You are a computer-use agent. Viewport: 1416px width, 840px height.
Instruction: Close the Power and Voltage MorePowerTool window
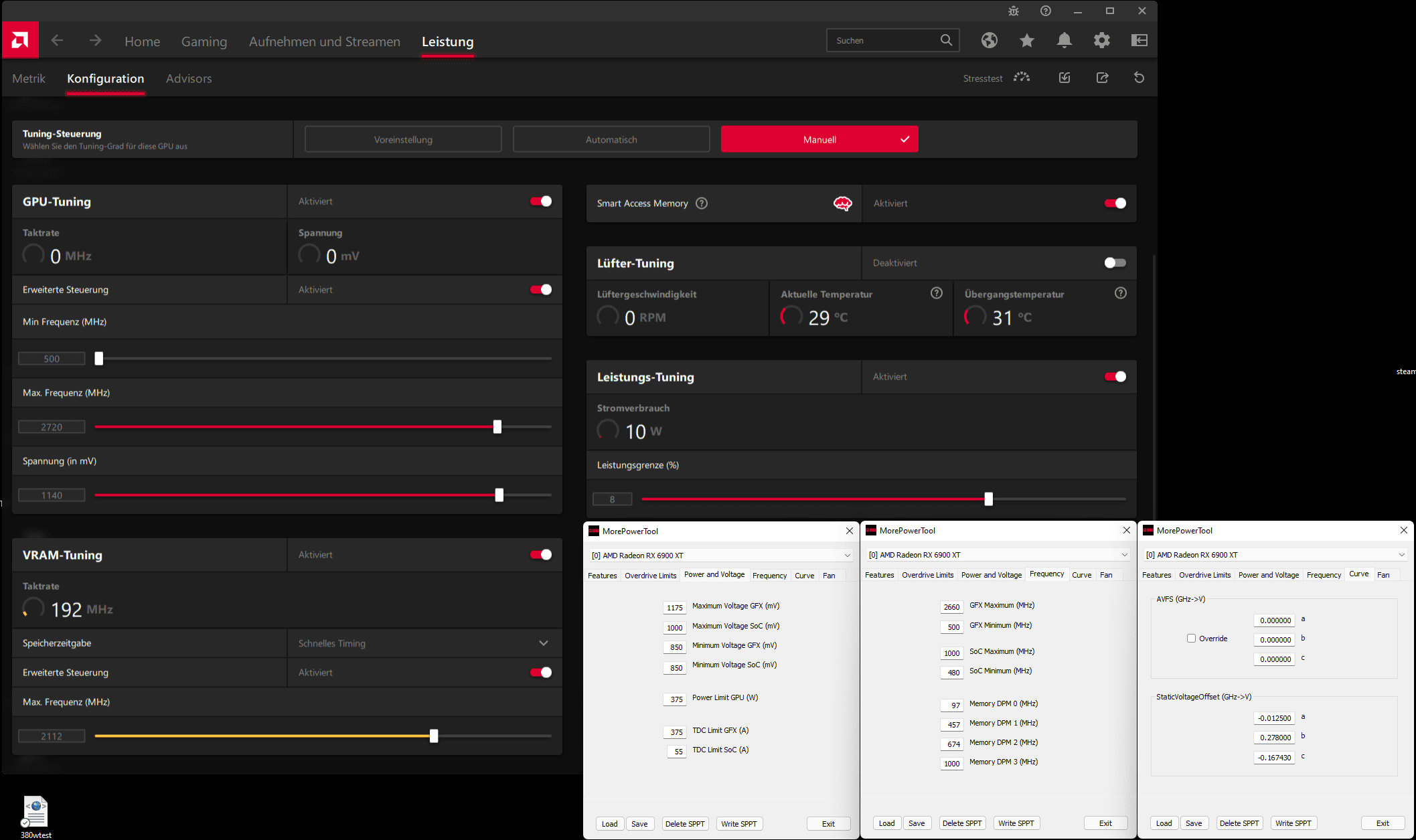pos(850,531)
